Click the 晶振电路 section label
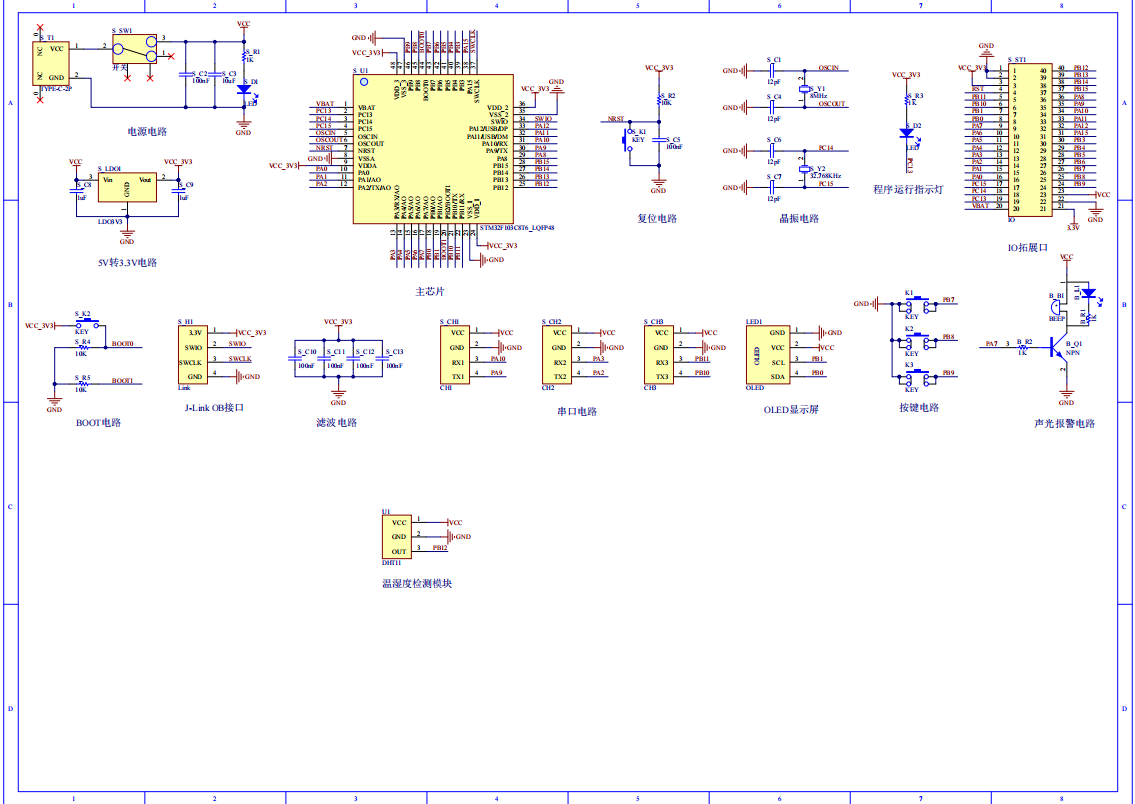This screenshot has height=804, width=1135. click(x=798, y=219)
